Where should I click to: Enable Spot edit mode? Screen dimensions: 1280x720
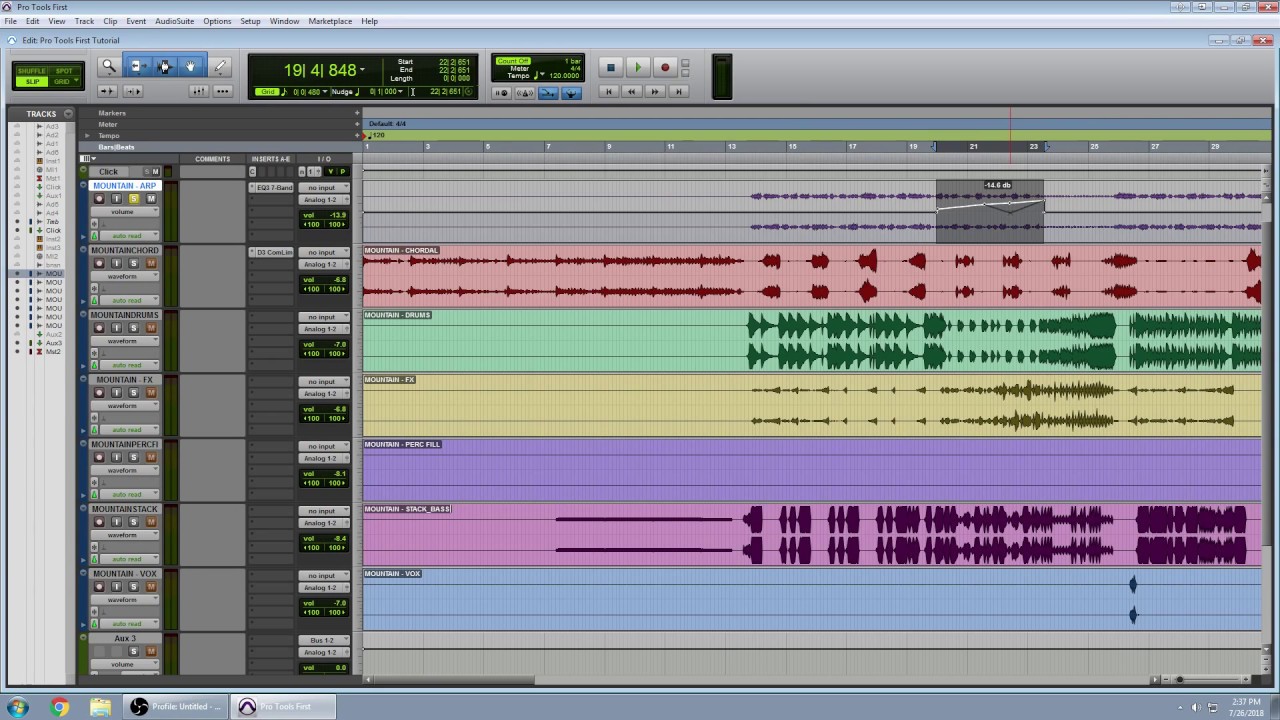tap(64, 71)
